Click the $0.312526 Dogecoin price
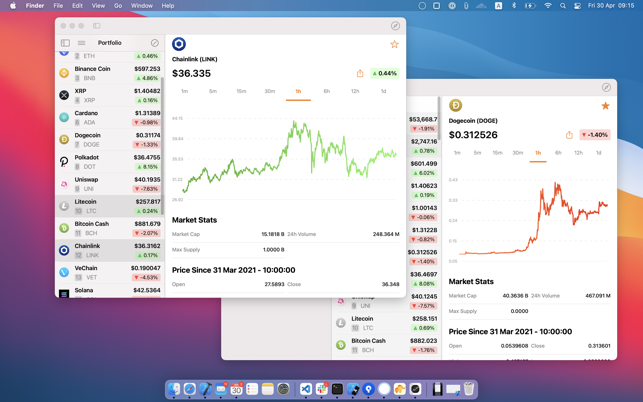 click(x=473, y=135)
